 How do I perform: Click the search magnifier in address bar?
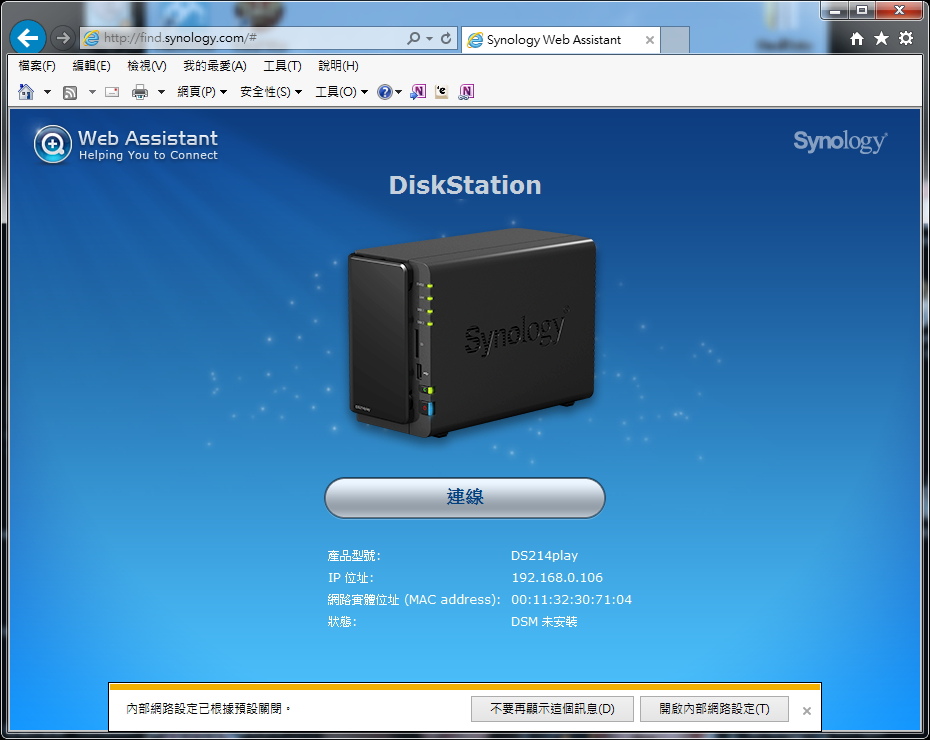413,38
